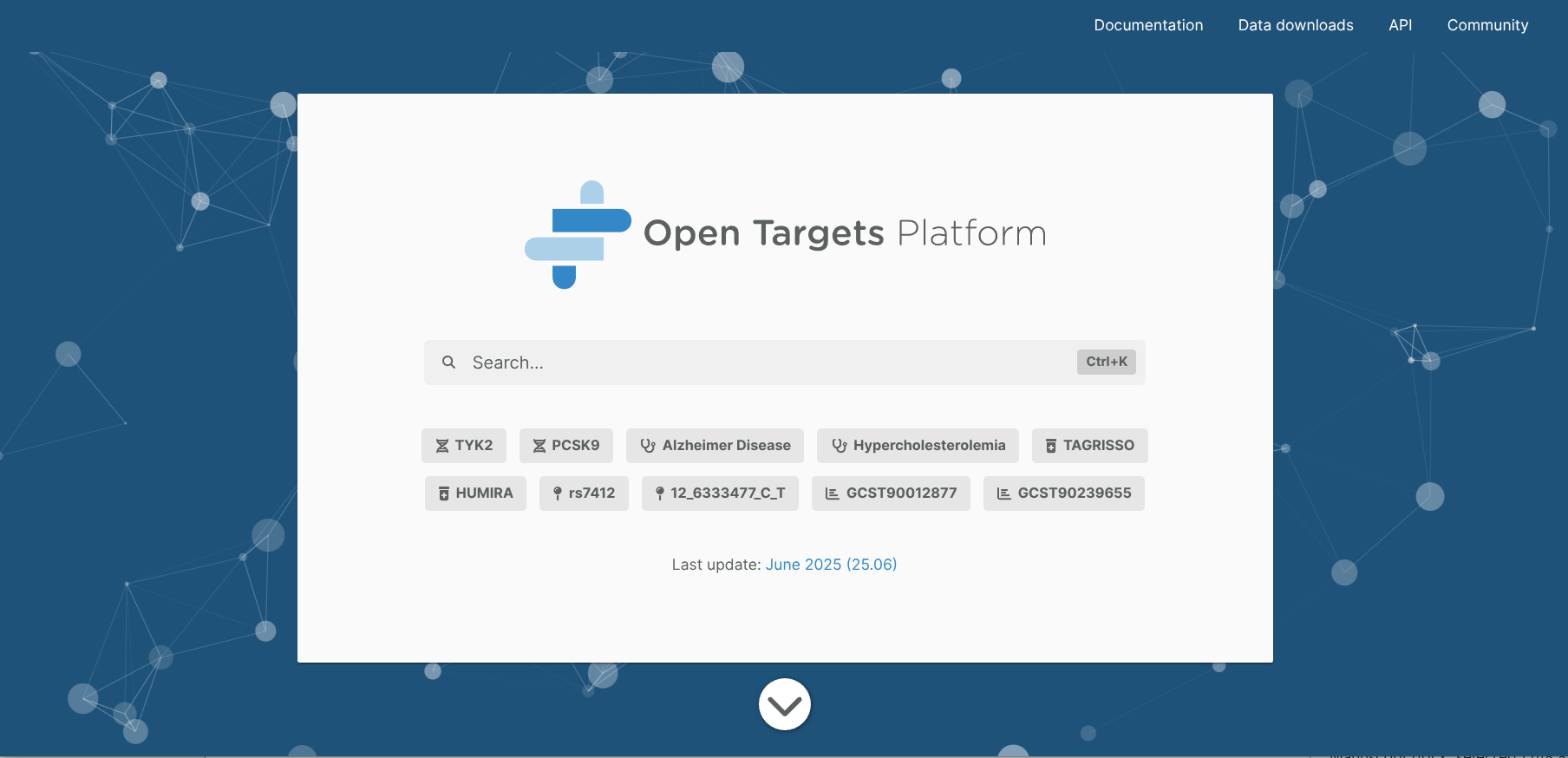This screenshot has height=758, width=1568.
Task: Click the DNA icon on TYK2 chip
Action: 441,446
